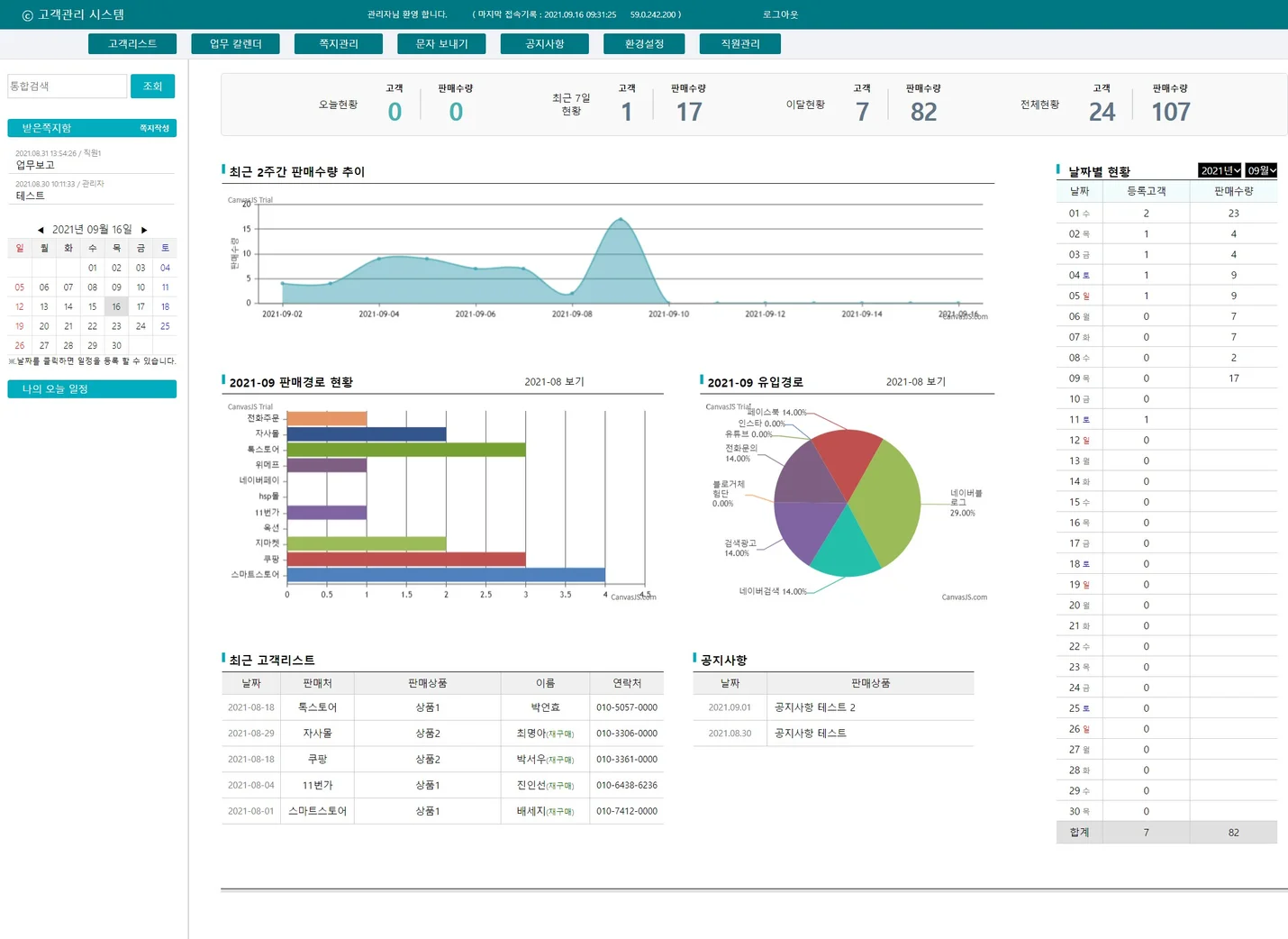Go to next month in sidebar calendar
This screenshot has height=939, width=1288.
(144, 231)
